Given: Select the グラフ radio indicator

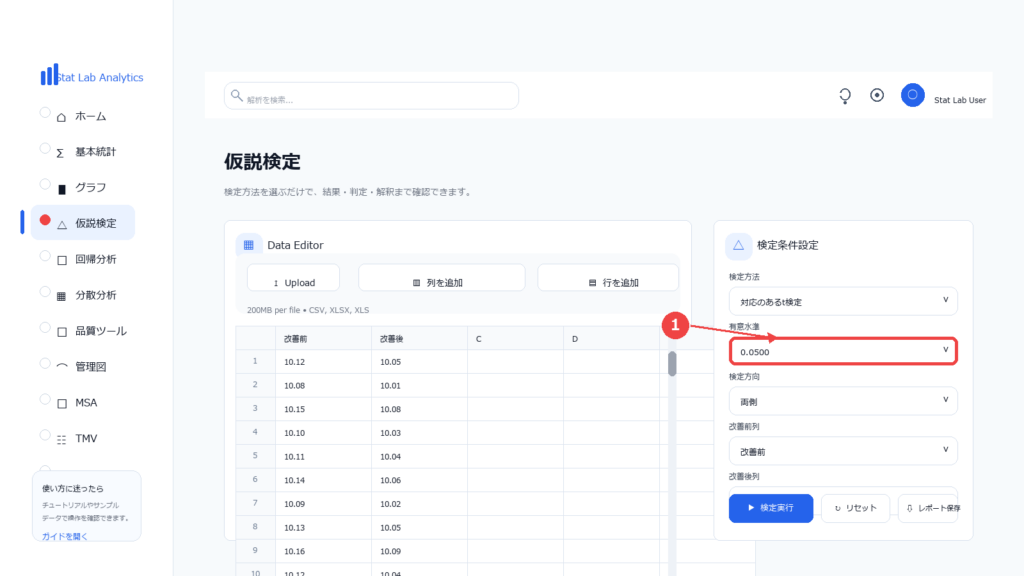Looking at the screenshot, I should pos(45,184).
